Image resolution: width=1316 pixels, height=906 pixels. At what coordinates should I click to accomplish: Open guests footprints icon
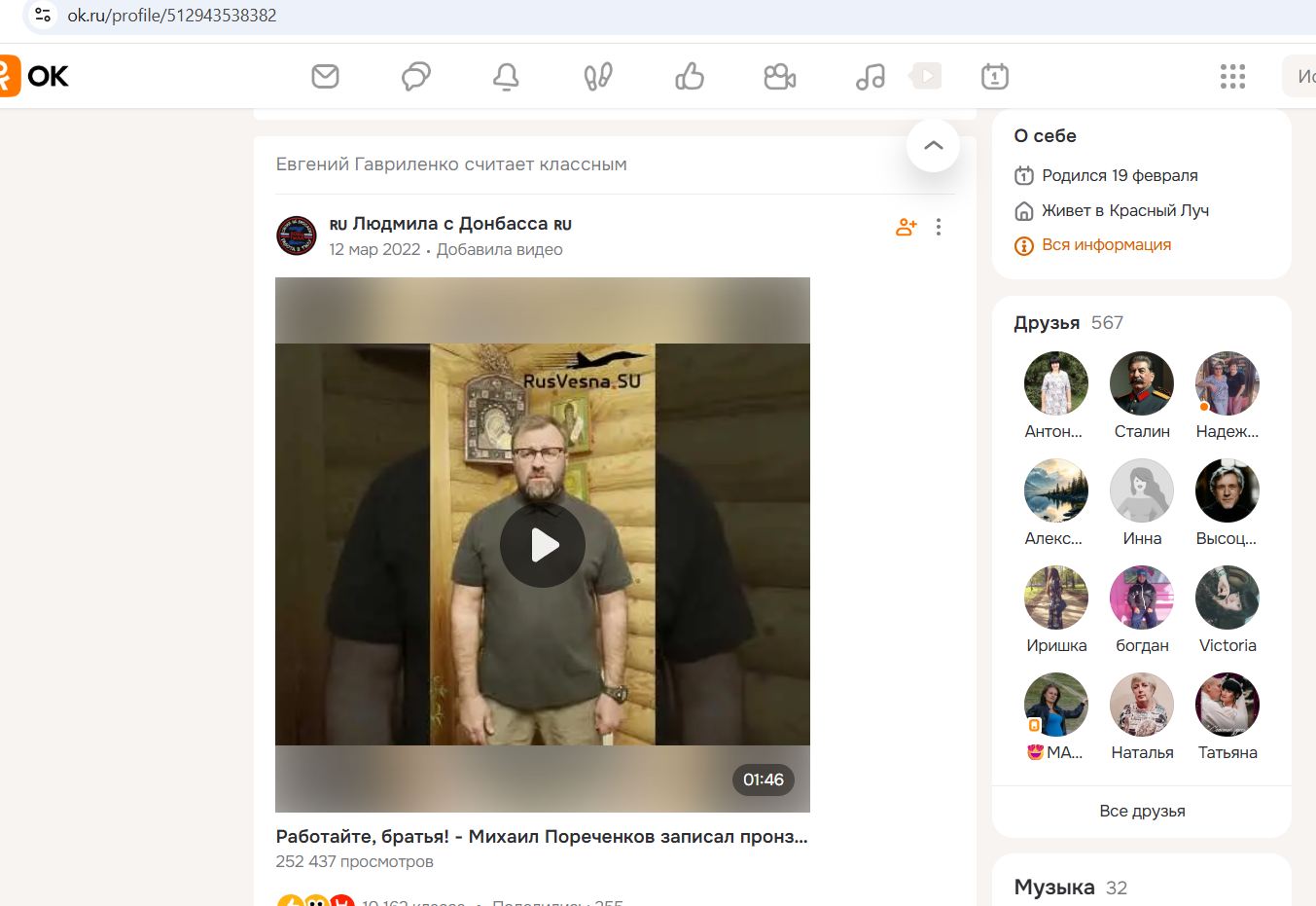tap(598, 76)
